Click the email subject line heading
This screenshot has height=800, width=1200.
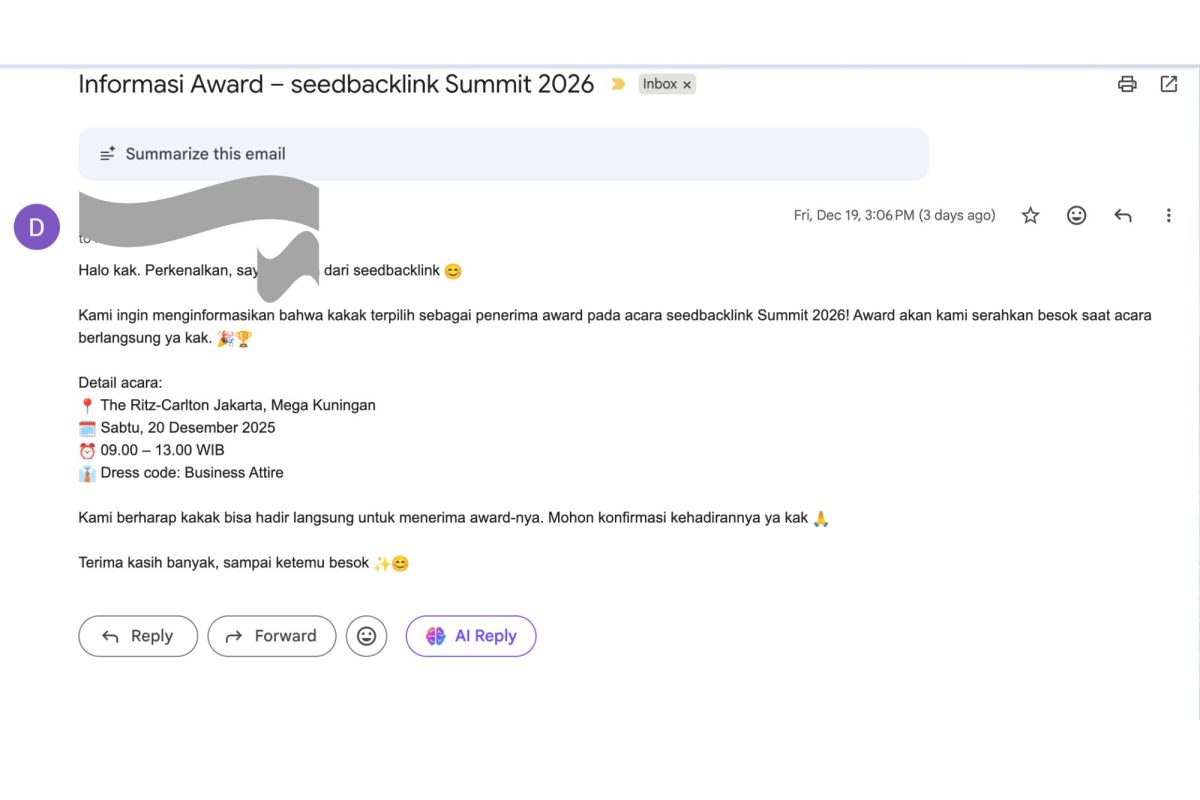click(x=336, y=84)
